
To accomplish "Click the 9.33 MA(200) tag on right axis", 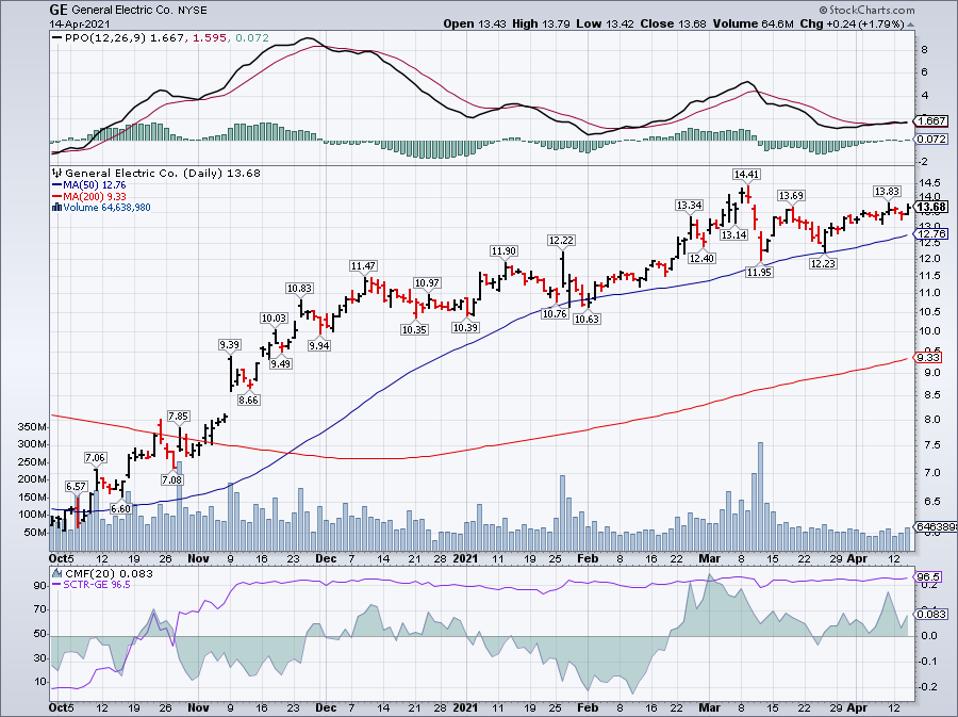I will [x=928, y=357].
